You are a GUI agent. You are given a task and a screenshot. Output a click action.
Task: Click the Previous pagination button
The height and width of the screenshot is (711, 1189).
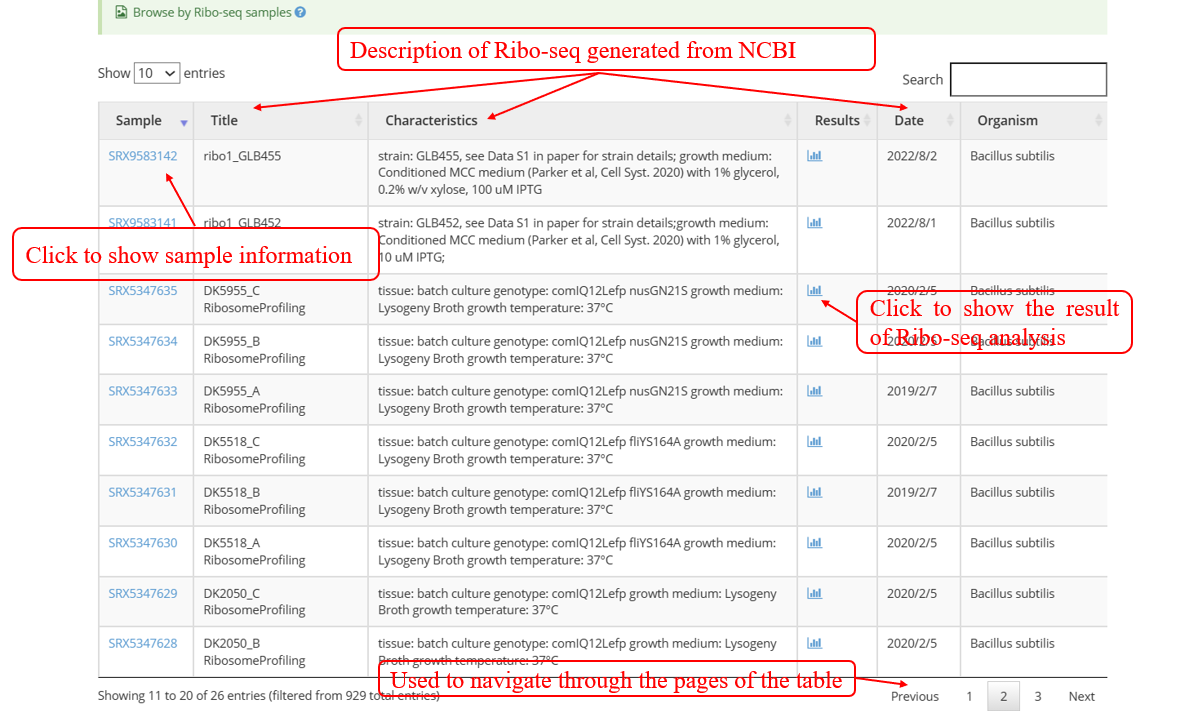914,696
